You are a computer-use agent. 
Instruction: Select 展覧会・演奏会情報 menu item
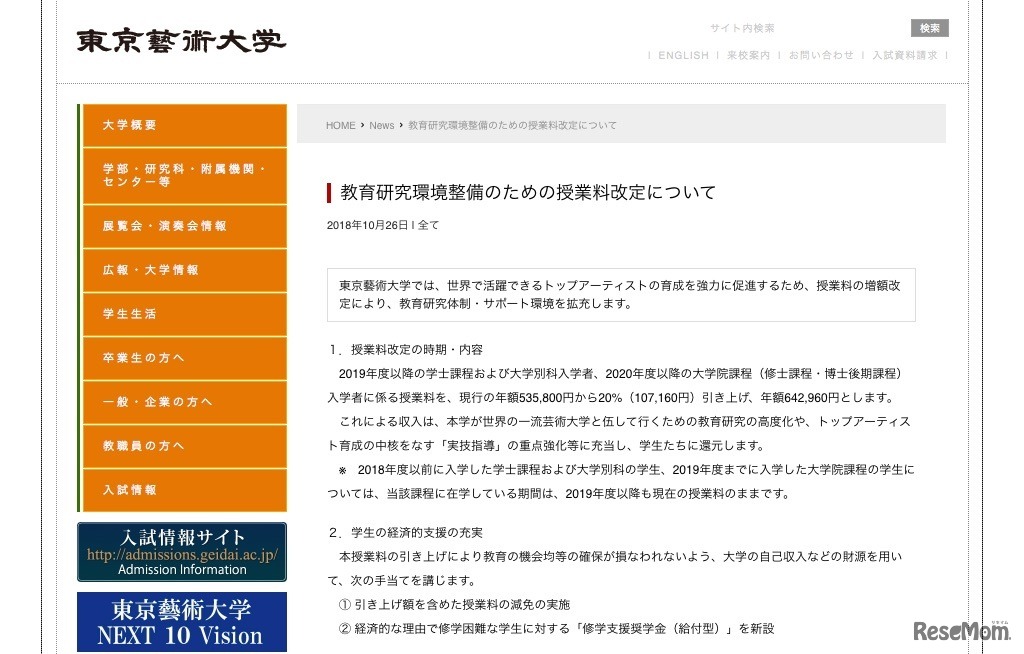pyautogui.click(x=185, y=226)
